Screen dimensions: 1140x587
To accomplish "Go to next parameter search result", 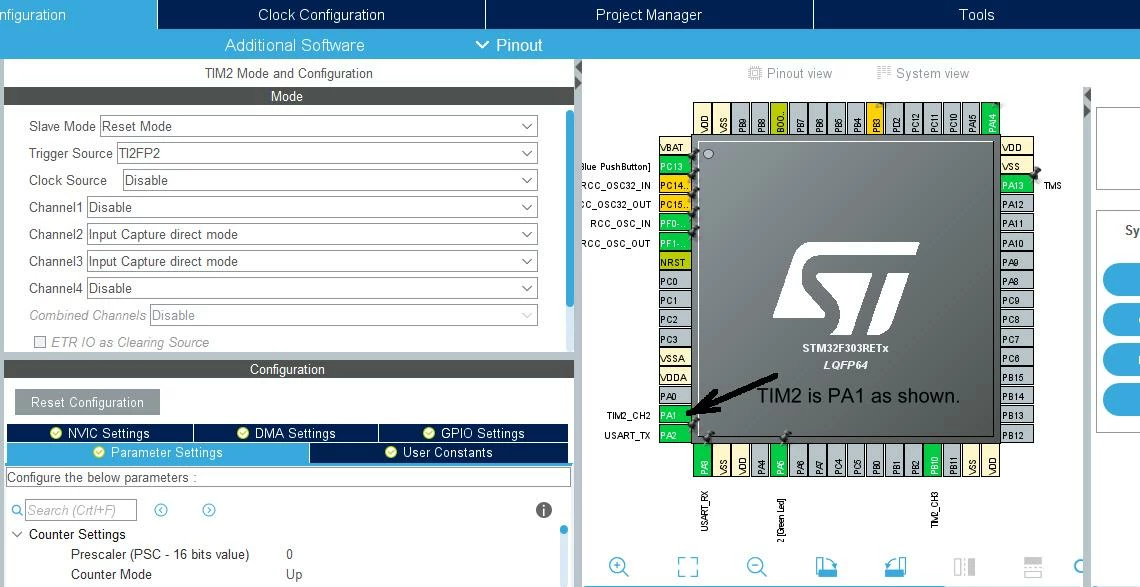I will 209,510.
